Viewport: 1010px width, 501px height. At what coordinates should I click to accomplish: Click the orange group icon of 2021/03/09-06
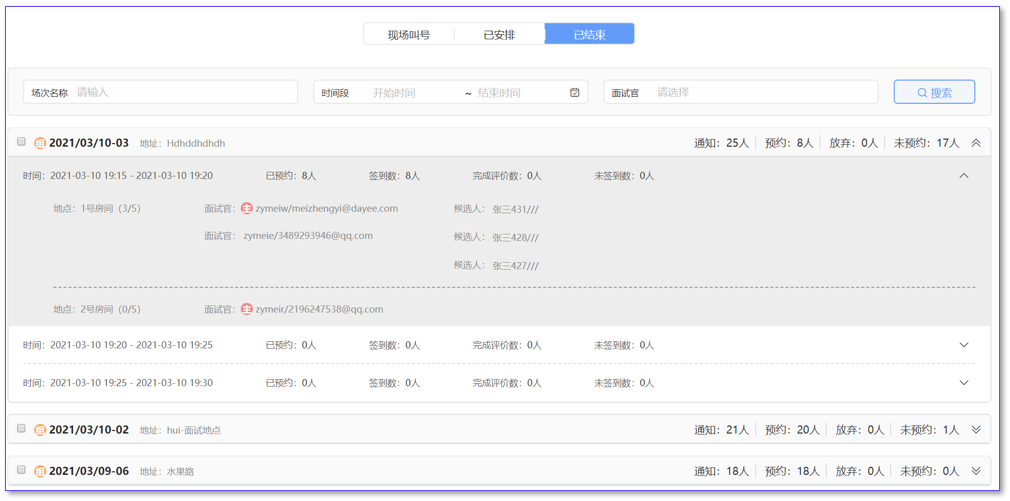pyautogui.click(x=40, y=471)
